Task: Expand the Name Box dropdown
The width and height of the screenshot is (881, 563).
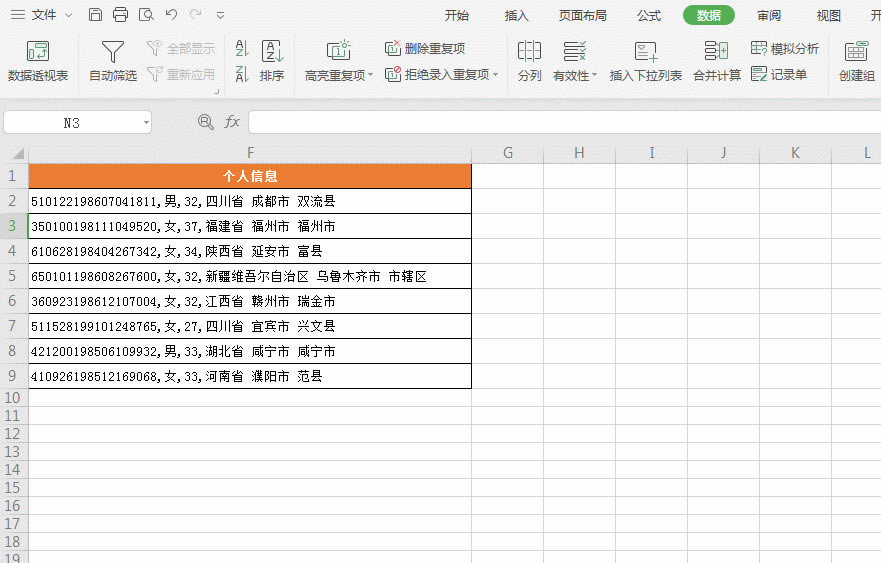Action: pyautogui.click(x=146, y=122)
